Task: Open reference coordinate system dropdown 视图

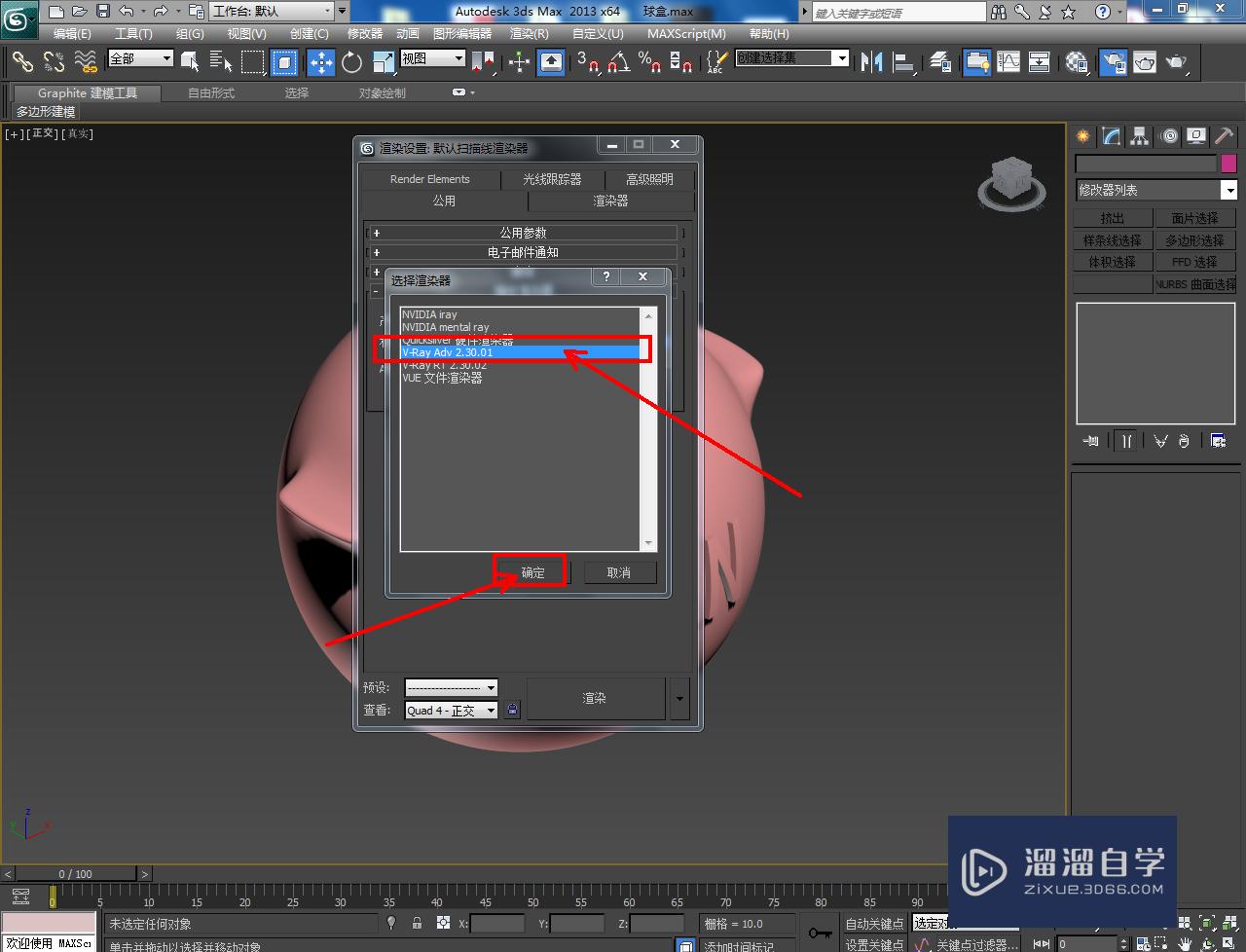Action: pos(432,58)
